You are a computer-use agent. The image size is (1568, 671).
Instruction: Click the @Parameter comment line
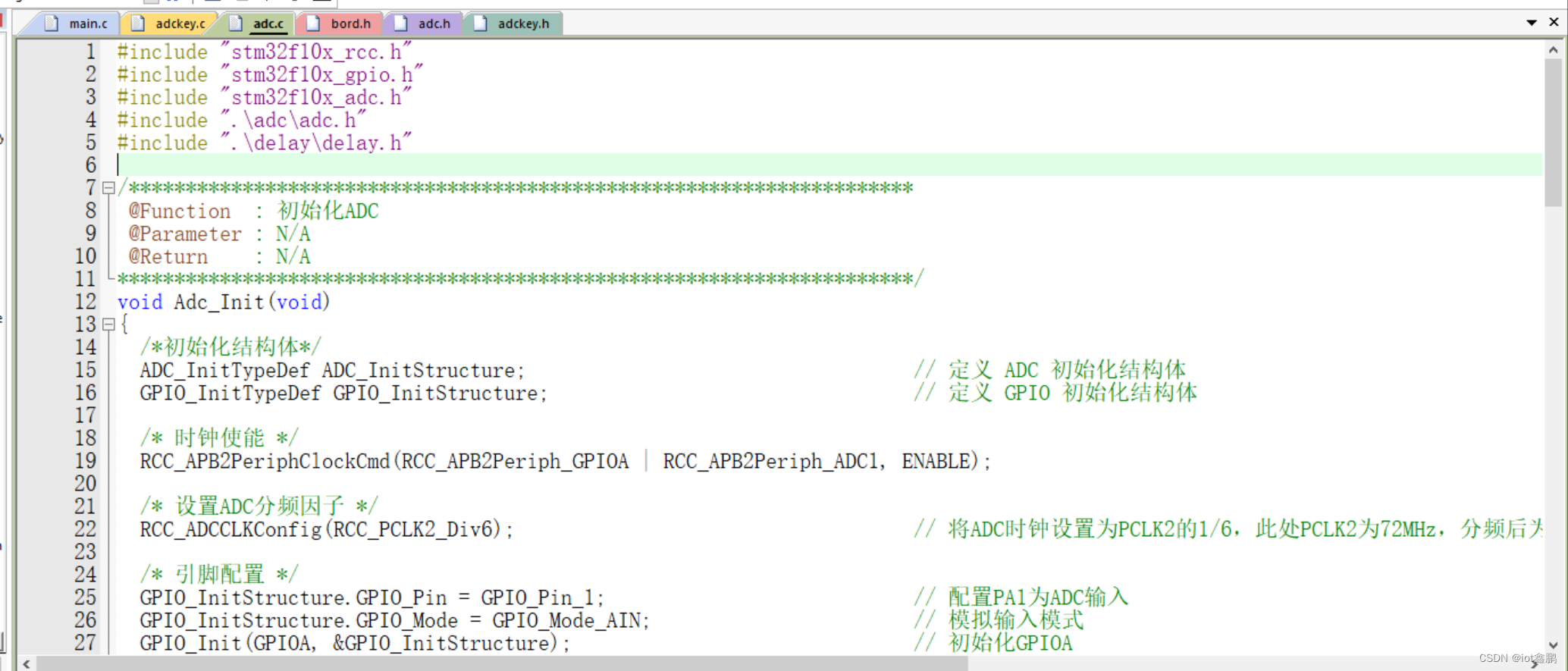219,234
